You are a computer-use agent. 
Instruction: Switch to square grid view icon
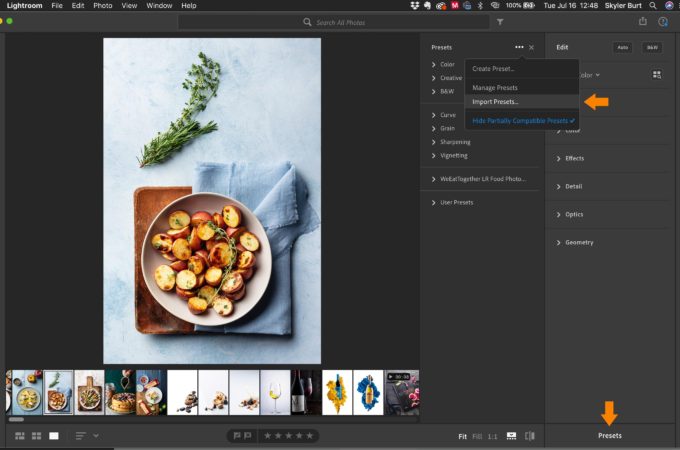click(x=36, y=436)
